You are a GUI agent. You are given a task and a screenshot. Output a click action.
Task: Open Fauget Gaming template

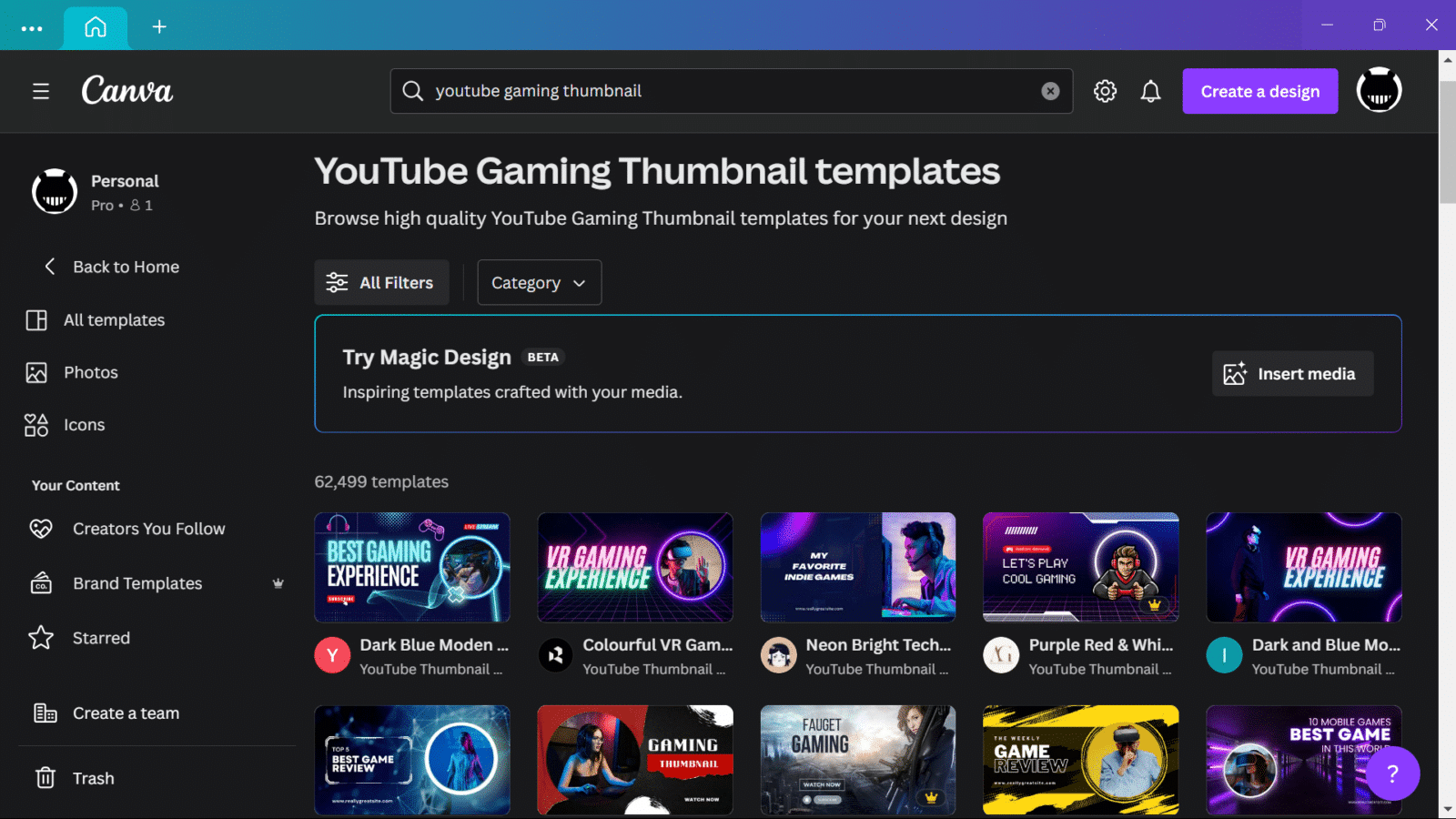(858, 760)
